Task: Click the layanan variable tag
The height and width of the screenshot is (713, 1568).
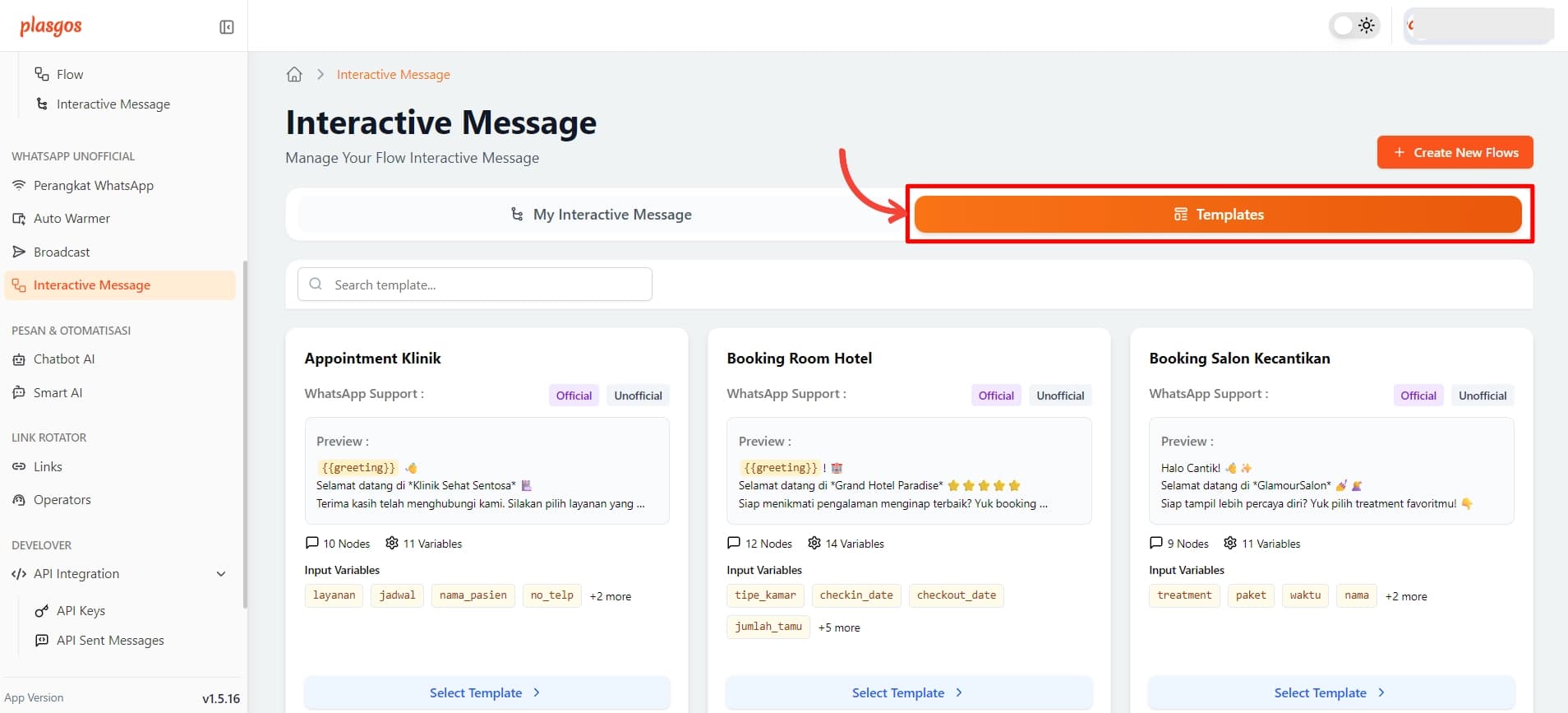Action: (x=334, y=595)
